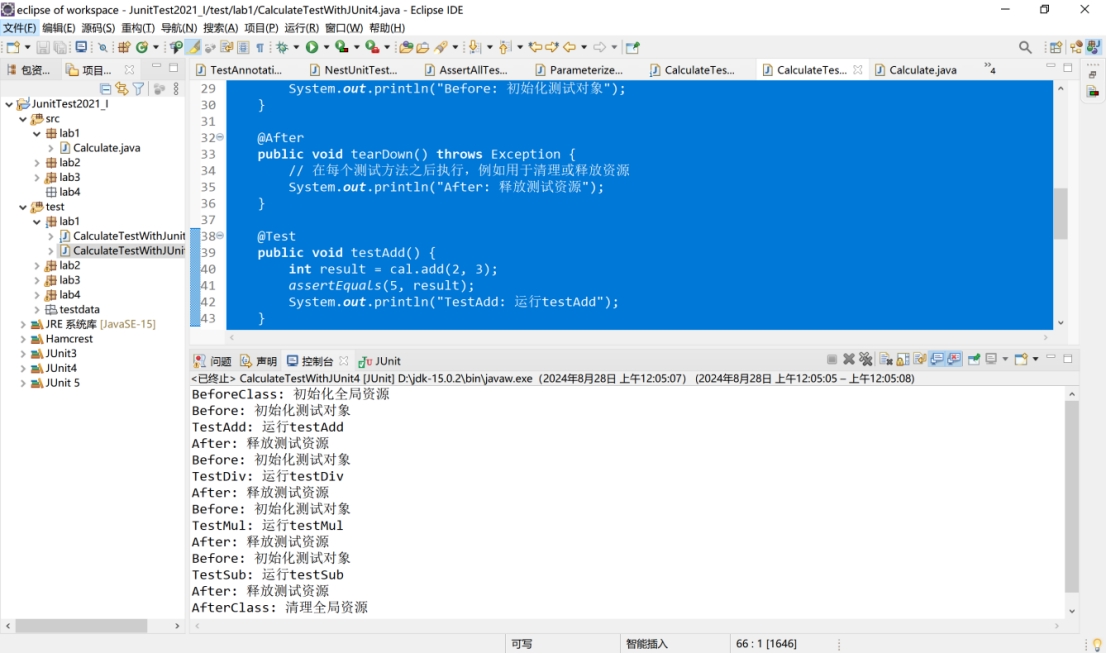Click the green Run button icon

[312, 47]
